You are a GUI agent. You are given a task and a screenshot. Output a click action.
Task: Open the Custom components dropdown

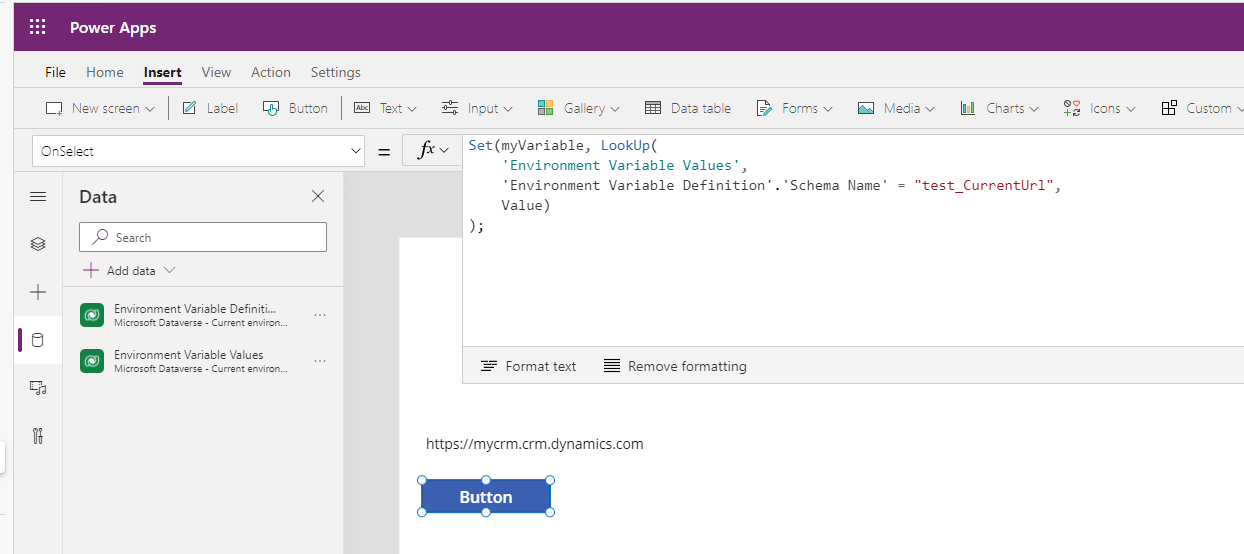point(1202,108)
